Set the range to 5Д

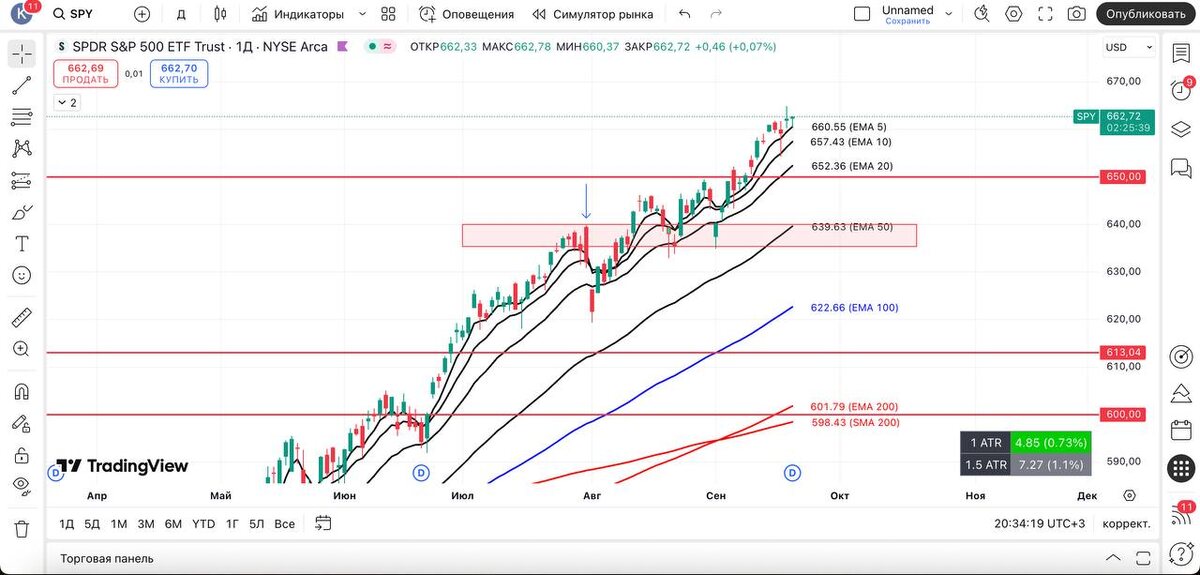coord(92,523)
